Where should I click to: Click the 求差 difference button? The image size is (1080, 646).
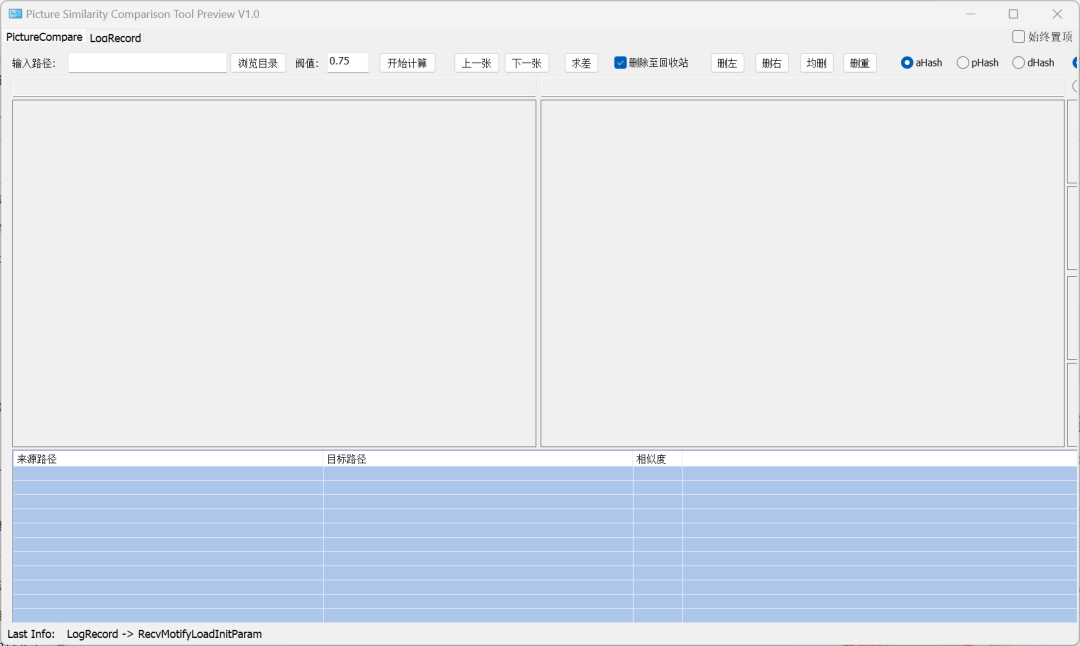(x=581, y=63)
